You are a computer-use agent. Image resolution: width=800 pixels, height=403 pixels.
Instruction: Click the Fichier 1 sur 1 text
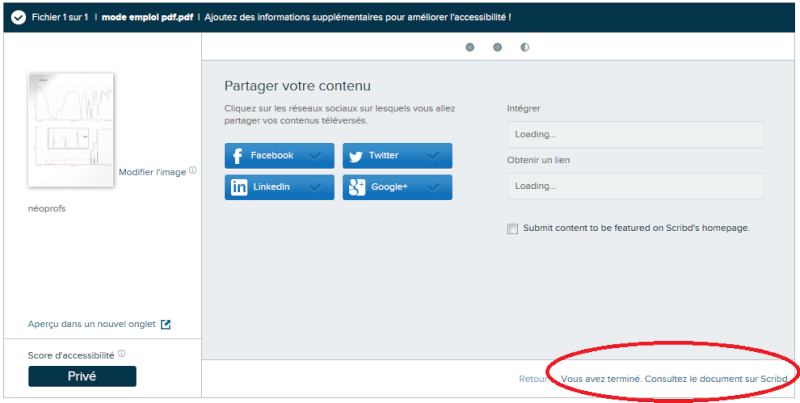point(60,17)
